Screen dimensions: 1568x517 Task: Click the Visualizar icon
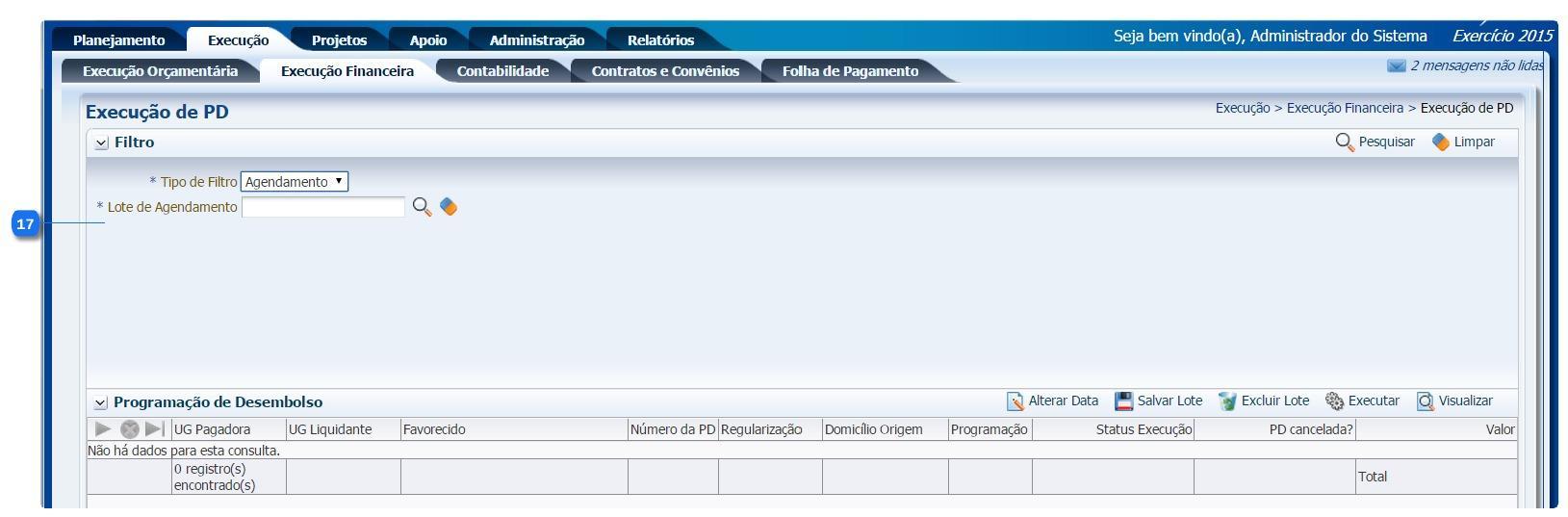pos(1425,401)
